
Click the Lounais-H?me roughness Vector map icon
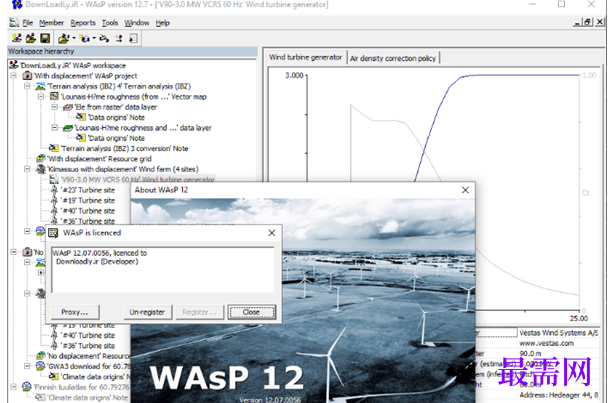pyautogui.click(x=54, y=96)
